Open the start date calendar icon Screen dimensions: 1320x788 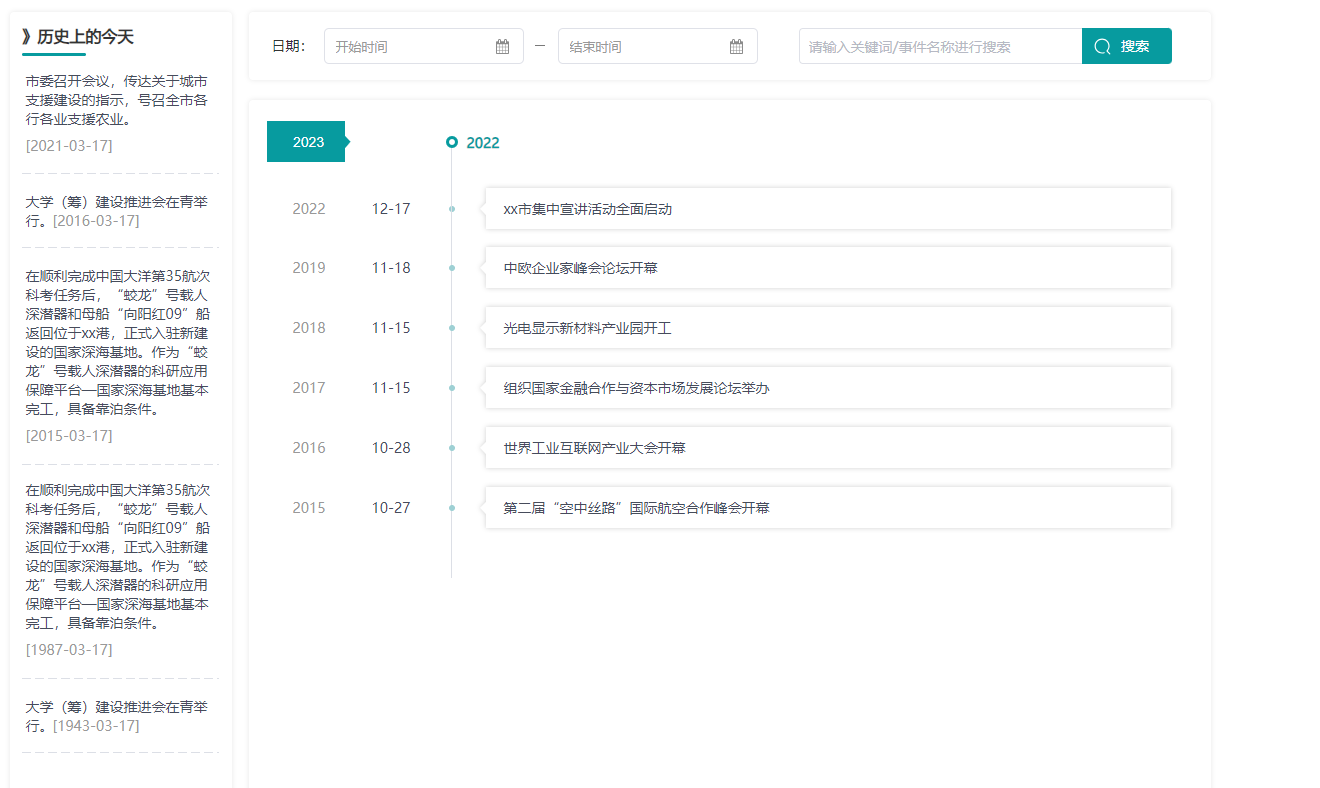click(503, 46)
